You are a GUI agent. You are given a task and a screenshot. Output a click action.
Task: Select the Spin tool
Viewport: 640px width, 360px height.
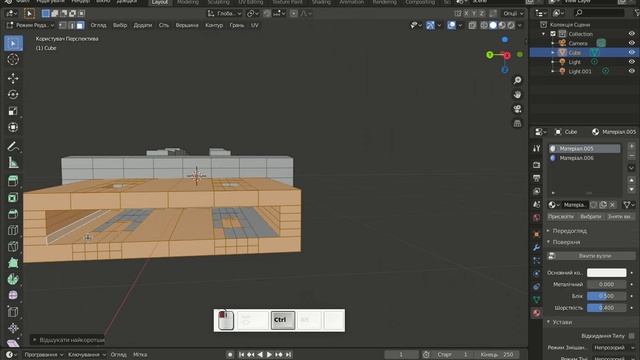coord(13,279)
